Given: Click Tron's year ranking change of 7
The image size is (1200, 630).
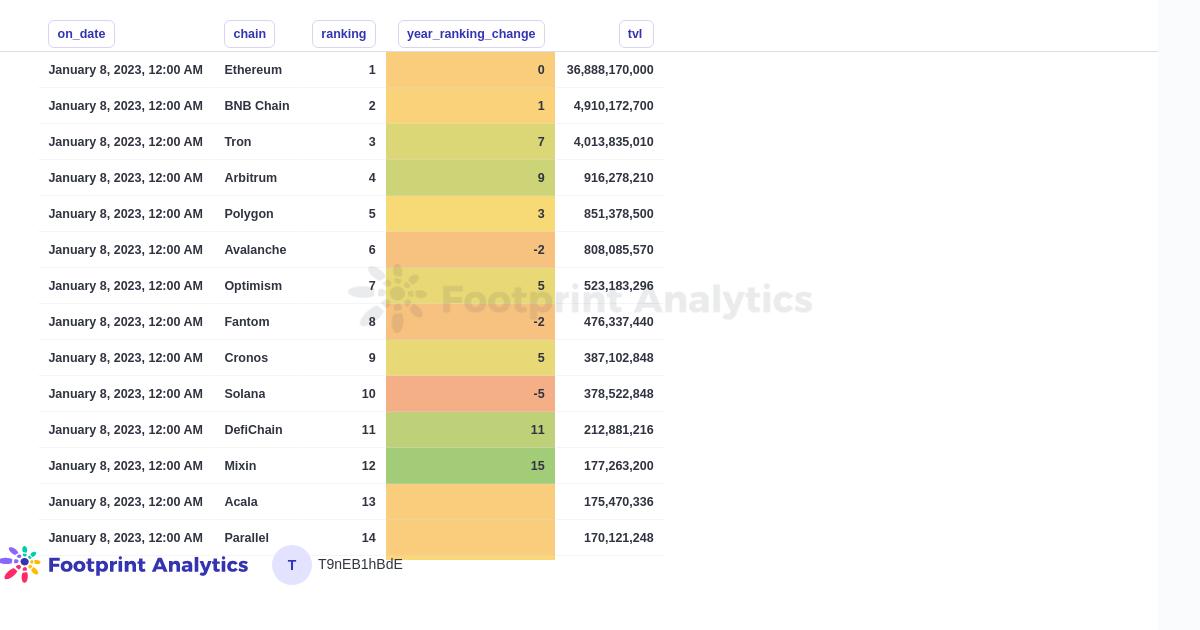Looking at the screenshot, I should pyautogui.click(x=470, y=142).
